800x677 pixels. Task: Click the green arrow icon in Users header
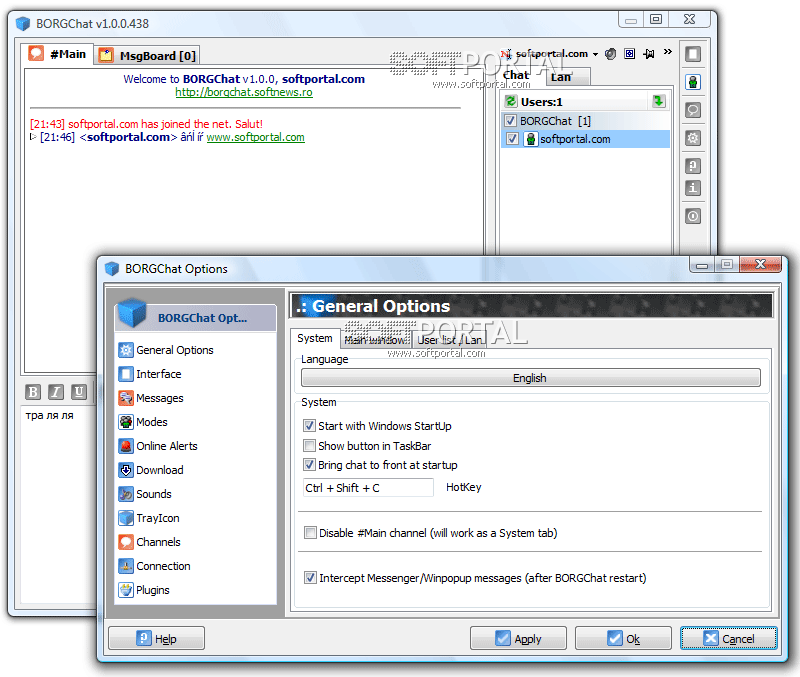coord(659,101)
